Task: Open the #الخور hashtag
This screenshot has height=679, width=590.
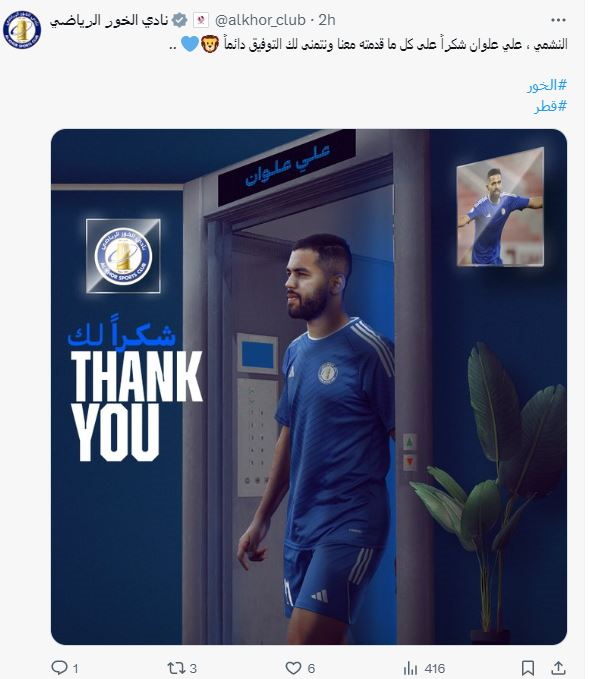Action: point(547,85)
